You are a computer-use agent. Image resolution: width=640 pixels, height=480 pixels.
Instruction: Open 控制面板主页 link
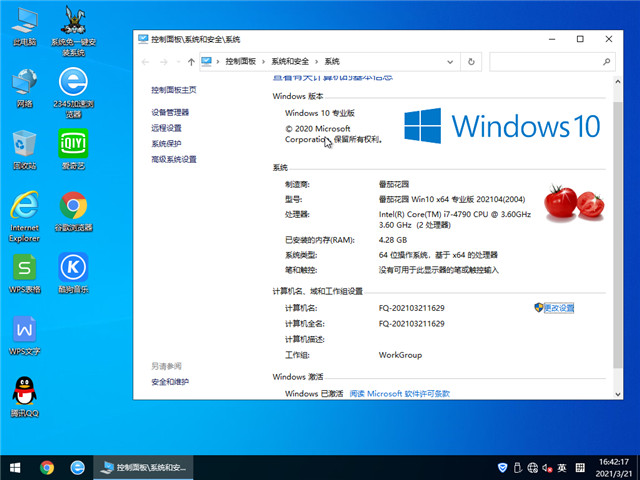173,90
